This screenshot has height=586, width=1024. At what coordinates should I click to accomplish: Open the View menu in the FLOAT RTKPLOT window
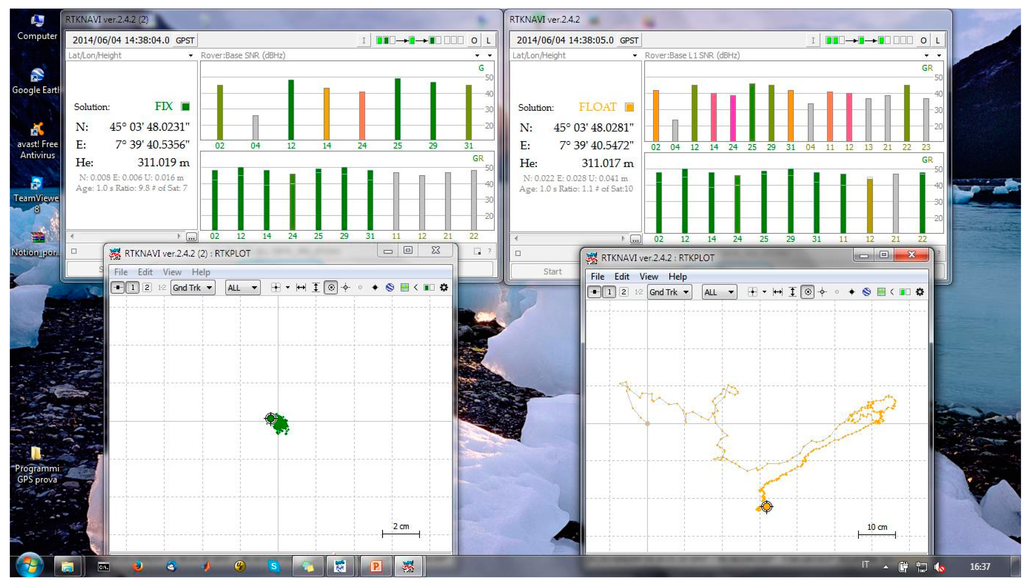[649, 277]
